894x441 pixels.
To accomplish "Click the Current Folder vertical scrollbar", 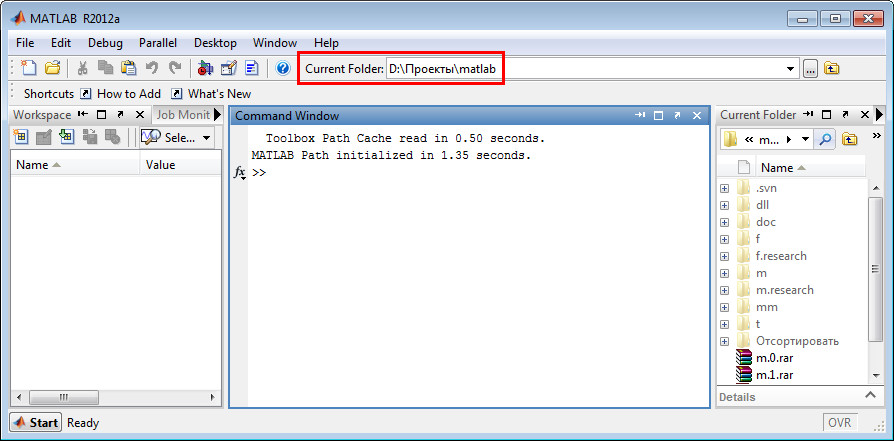I will pyautogui.click(x=875, y=269).
